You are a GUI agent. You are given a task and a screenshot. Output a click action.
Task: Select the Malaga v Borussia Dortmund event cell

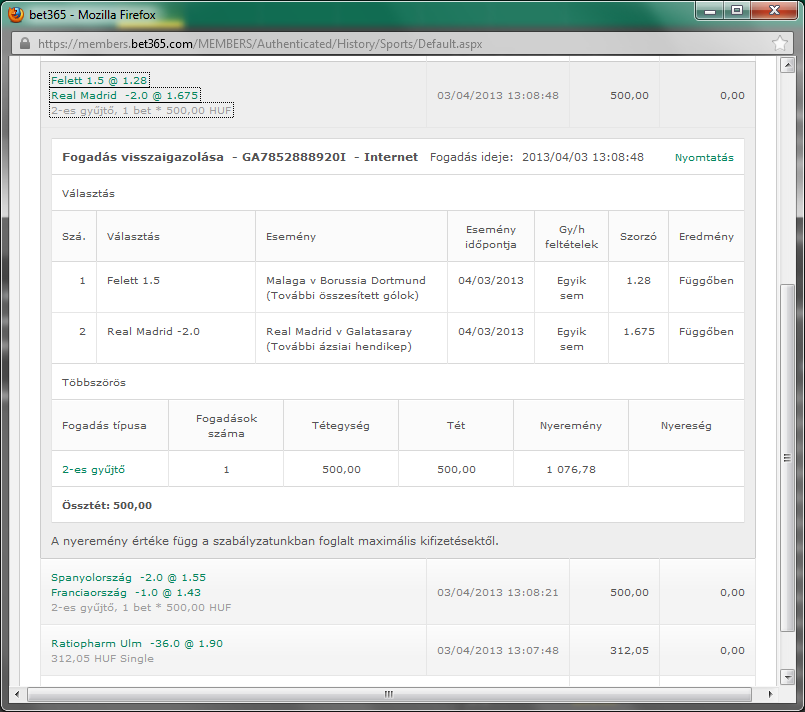(x=351, y=287)
